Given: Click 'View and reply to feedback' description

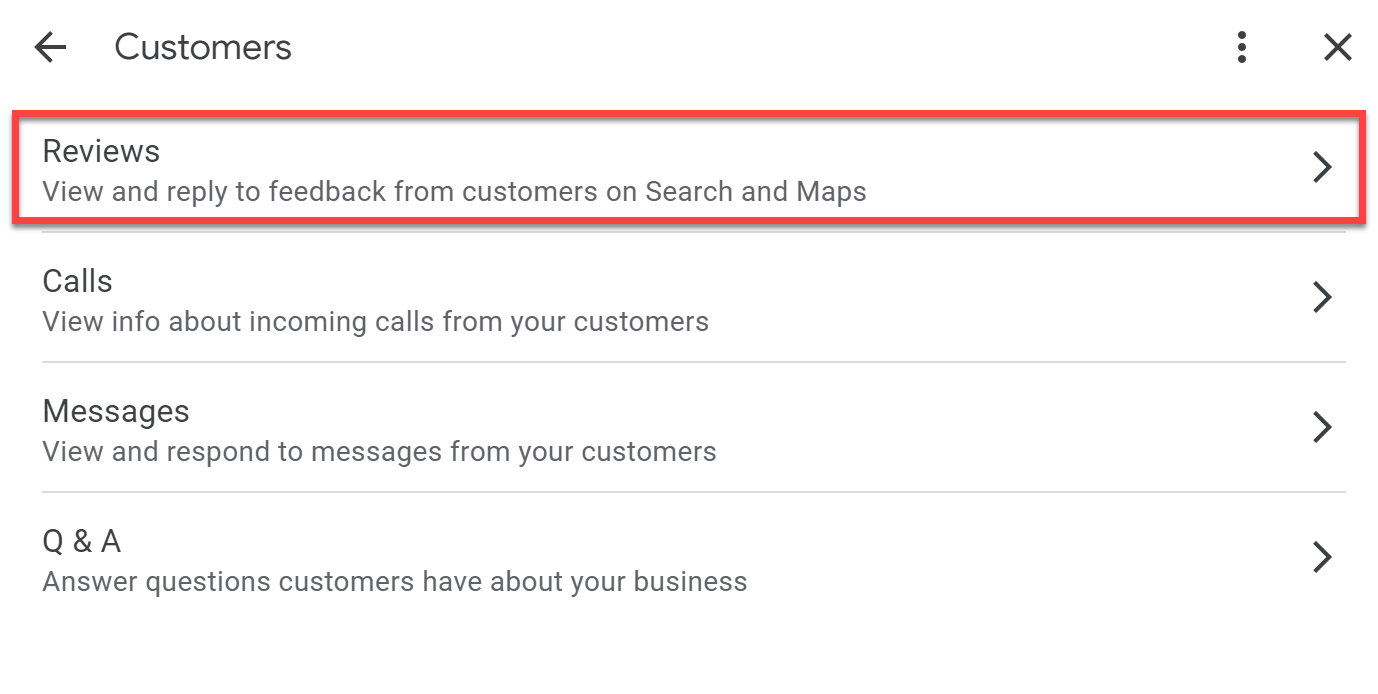Looking at the screenshot, I should pyautogui.click(x=454, y=191).
